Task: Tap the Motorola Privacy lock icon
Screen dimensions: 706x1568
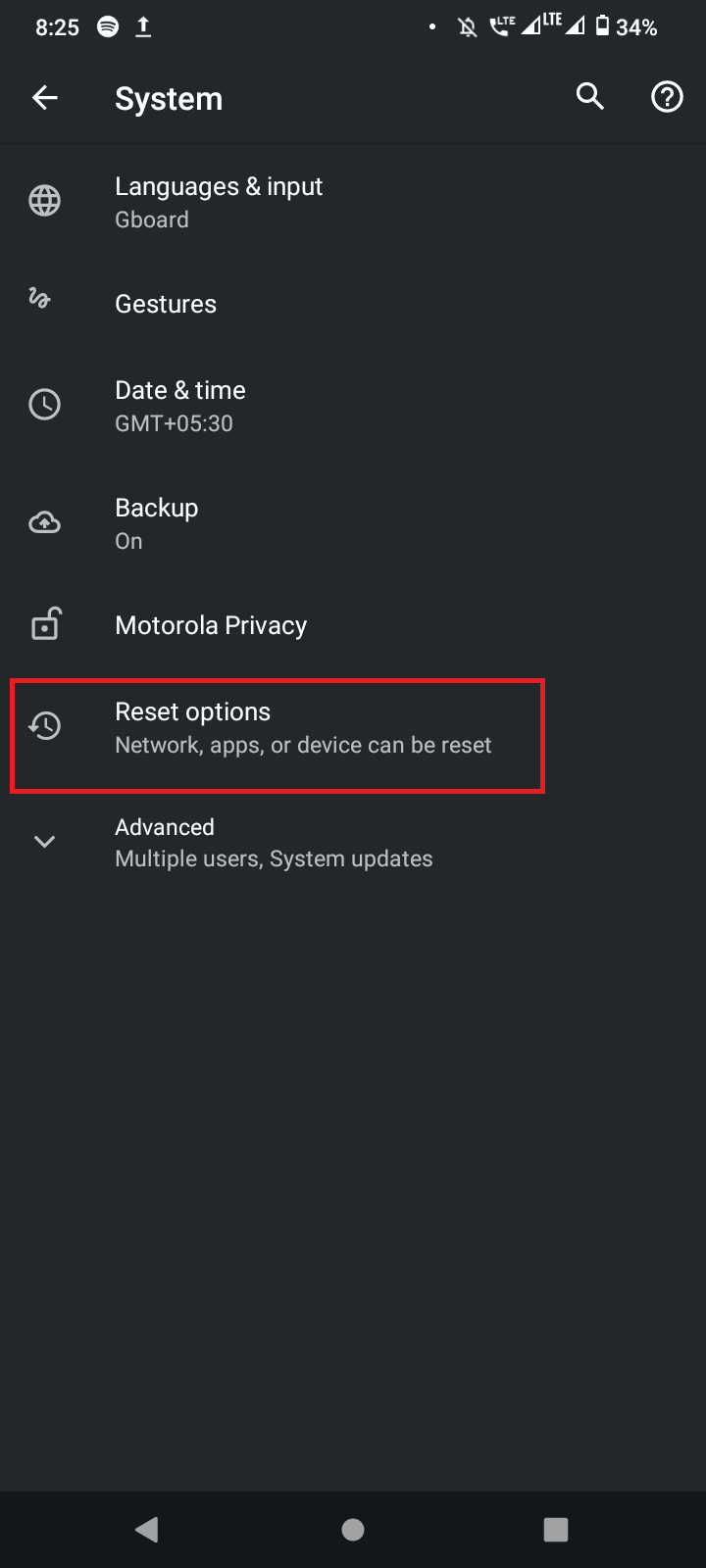Action: (x=45, y=624)
